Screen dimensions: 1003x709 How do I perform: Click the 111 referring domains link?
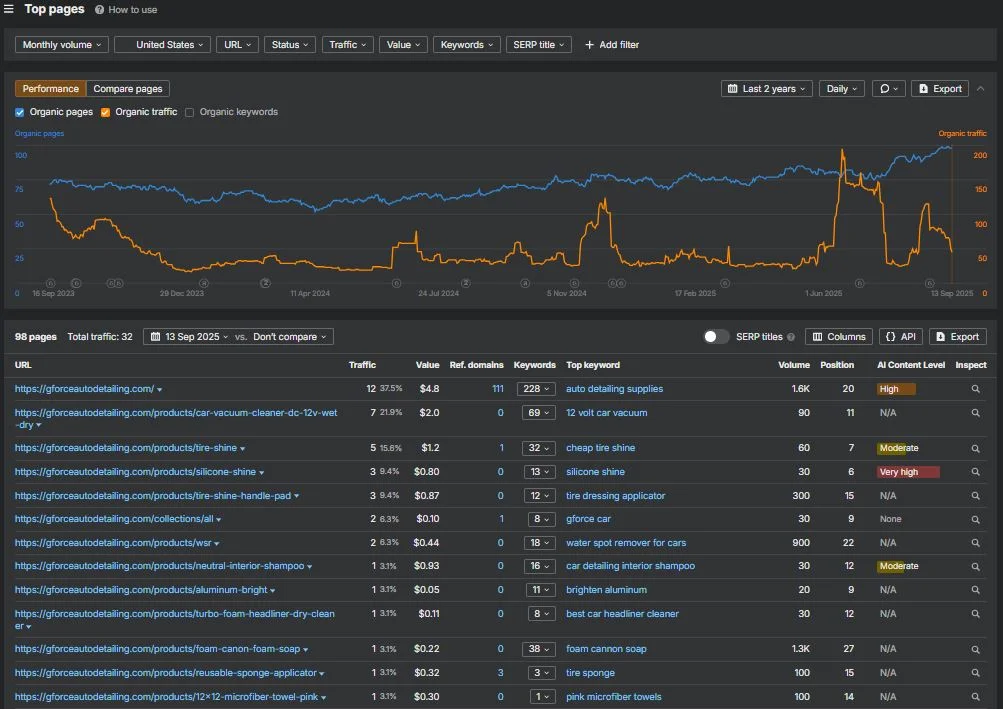point(498,389)
